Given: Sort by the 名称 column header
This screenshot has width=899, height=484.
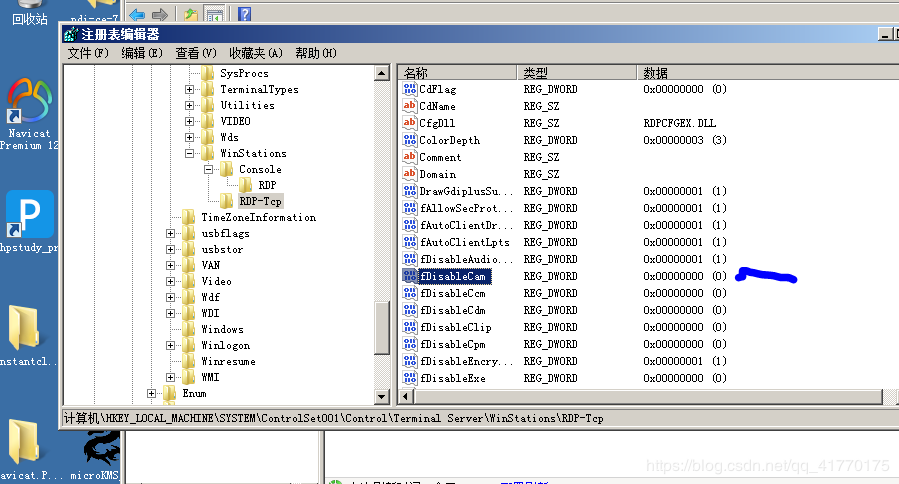Looking at the screenshot, I should pyautogui.click(x=458, y=73).
